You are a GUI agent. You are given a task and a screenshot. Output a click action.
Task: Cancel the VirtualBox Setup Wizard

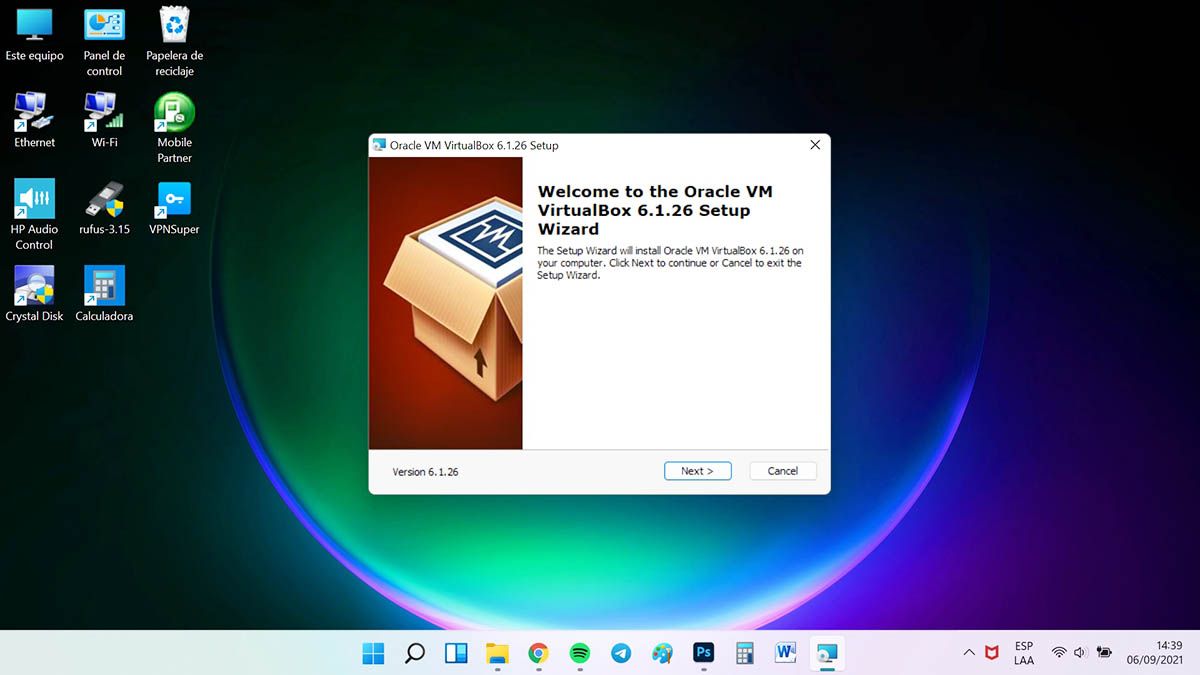coord(782,471)
